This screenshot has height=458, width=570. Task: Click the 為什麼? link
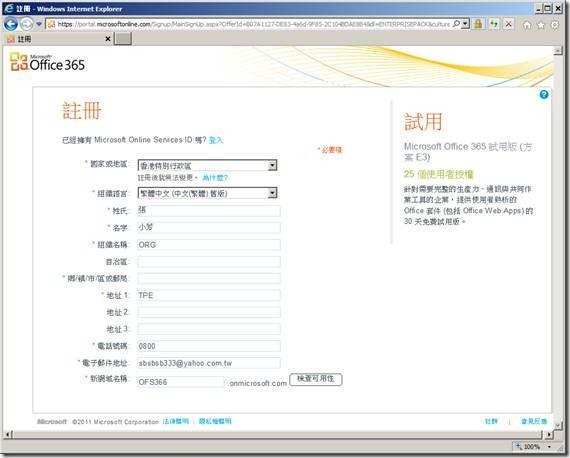coord(215,178)
